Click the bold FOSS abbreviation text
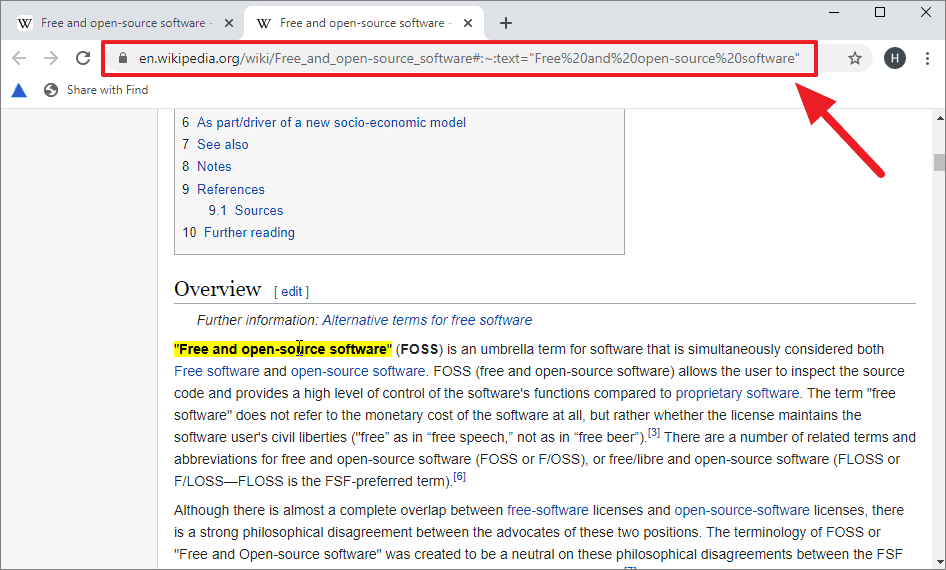Image resolution: width=946 pixels, height=570 pixels. [419, 349]
